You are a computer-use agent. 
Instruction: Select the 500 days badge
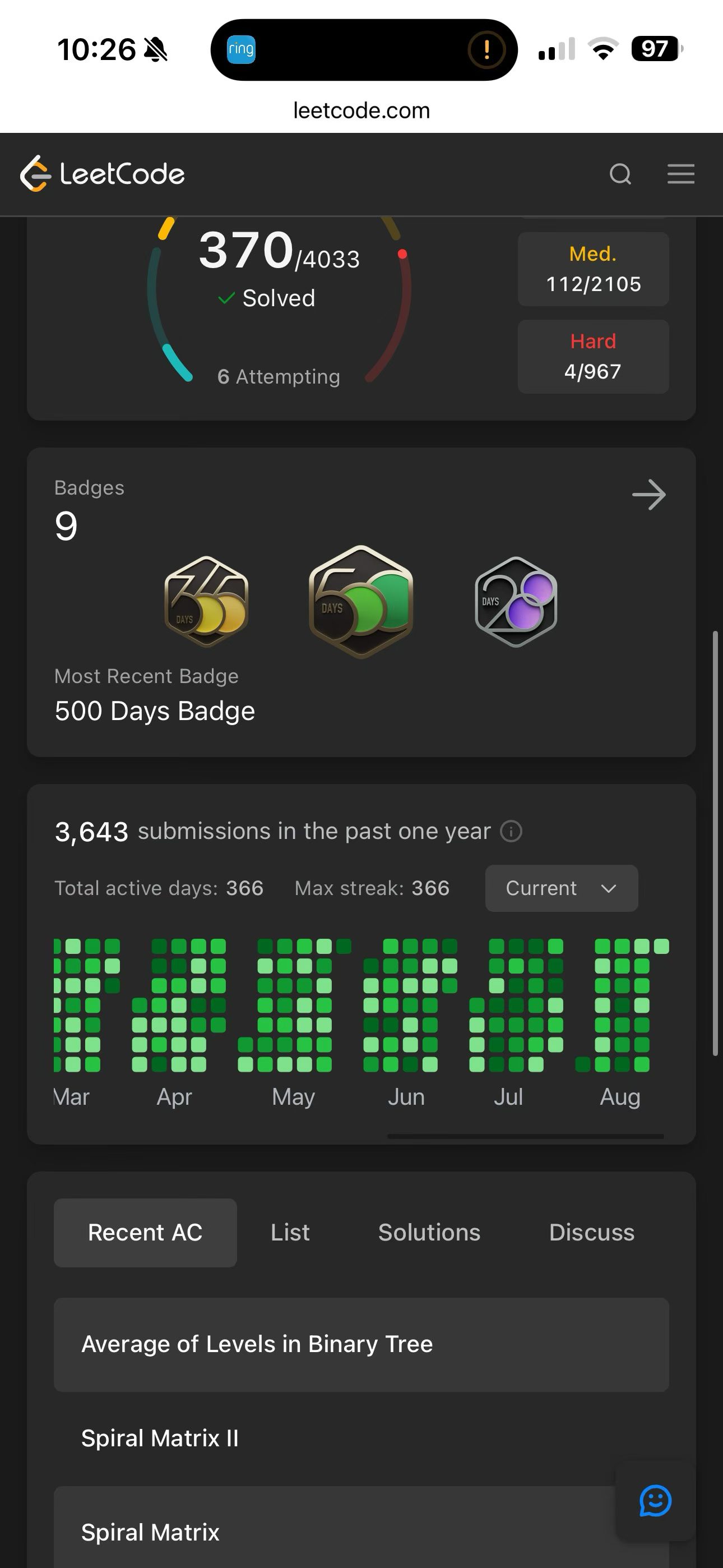pyautogui.click(x=361, y=601)
